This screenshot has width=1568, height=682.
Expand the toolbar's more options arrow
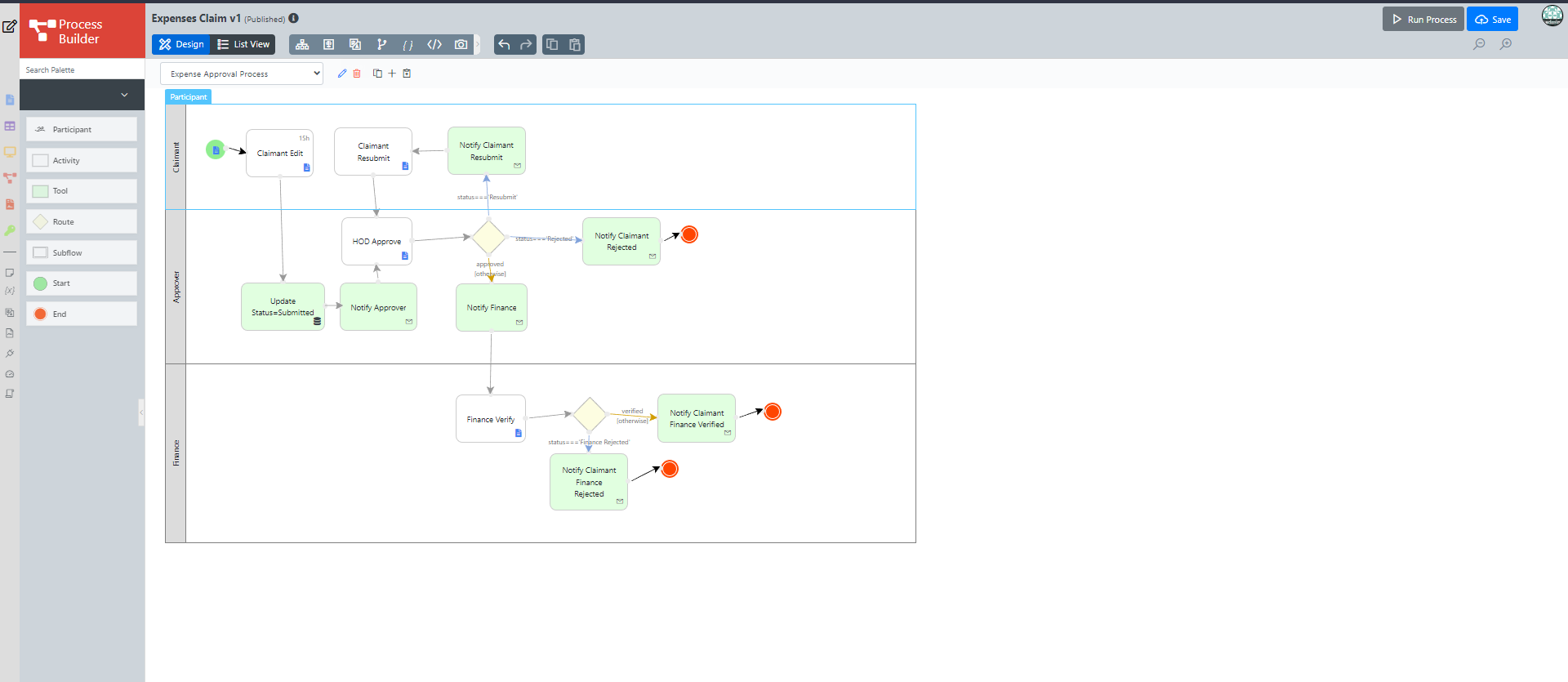pyautogui.click(x=479, y=45)
